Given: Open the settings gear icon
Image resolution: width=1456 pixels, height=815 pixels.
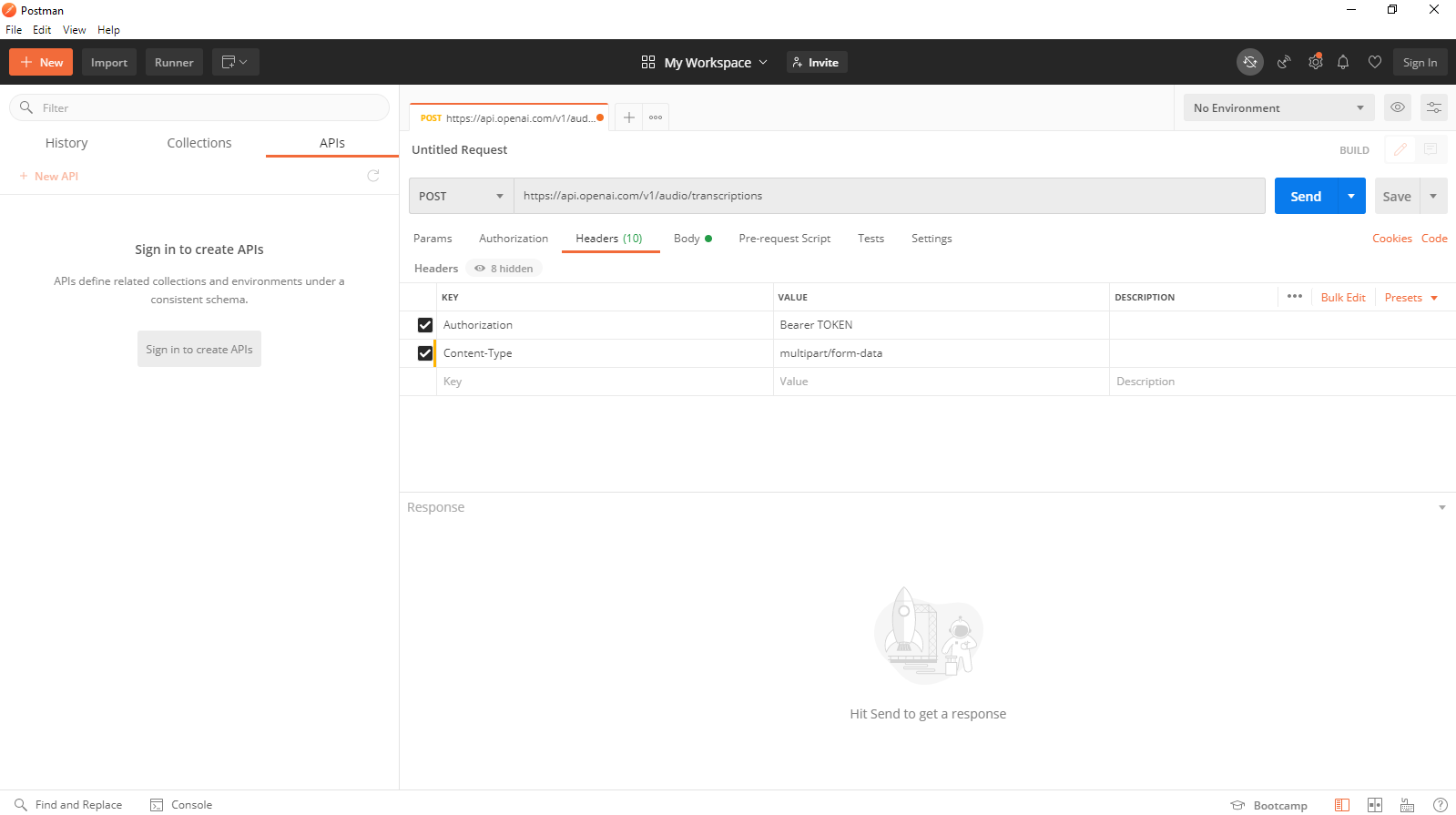Looking at the screenshot, I should pos(1315,62).
